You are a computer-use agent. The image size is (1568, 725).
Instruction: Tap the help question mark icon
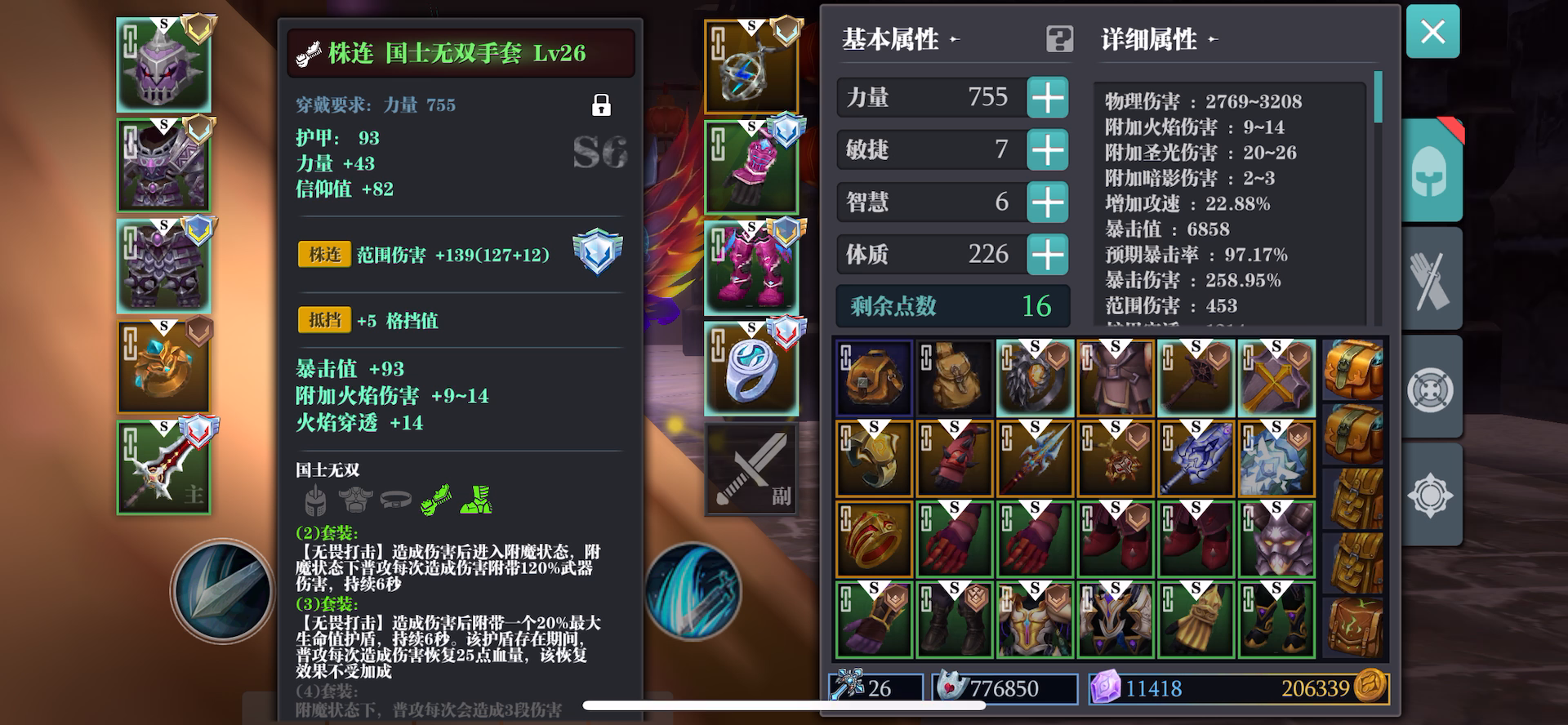tap(1059, 39)
